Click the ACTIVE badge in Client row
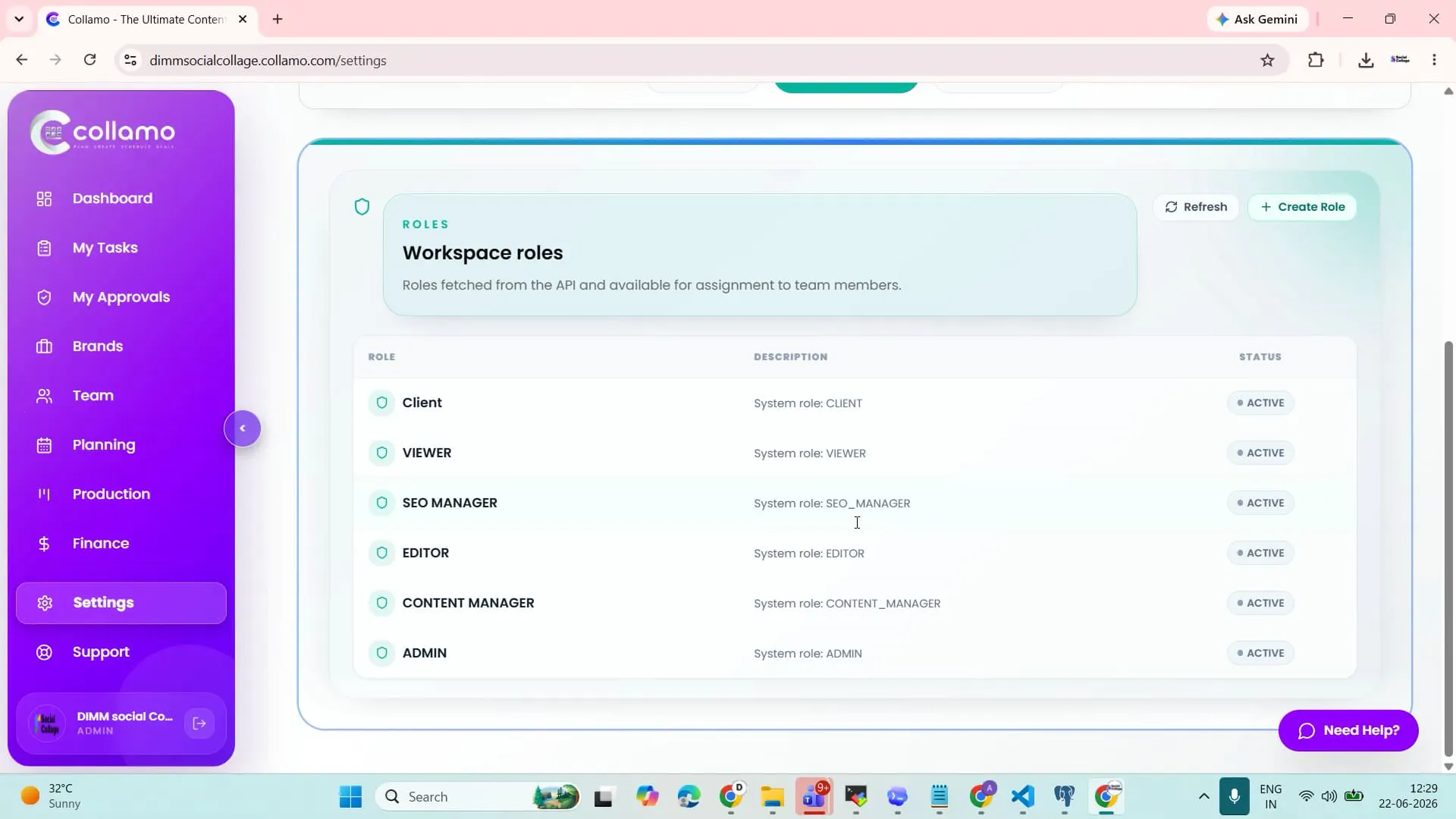The height and width of the screenshot is (819, 1456). point(1260,403)
